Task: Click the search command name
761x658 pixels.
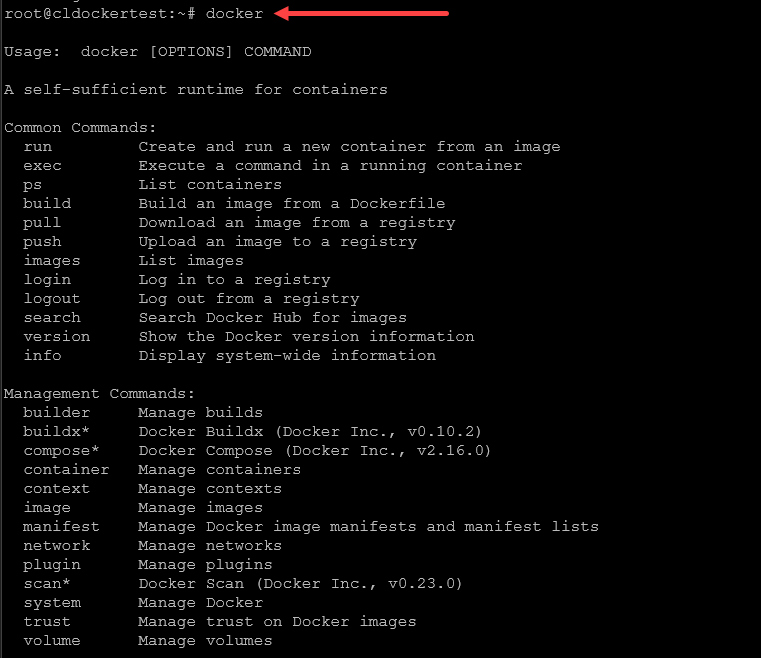Action: click(x=52, y=317)
